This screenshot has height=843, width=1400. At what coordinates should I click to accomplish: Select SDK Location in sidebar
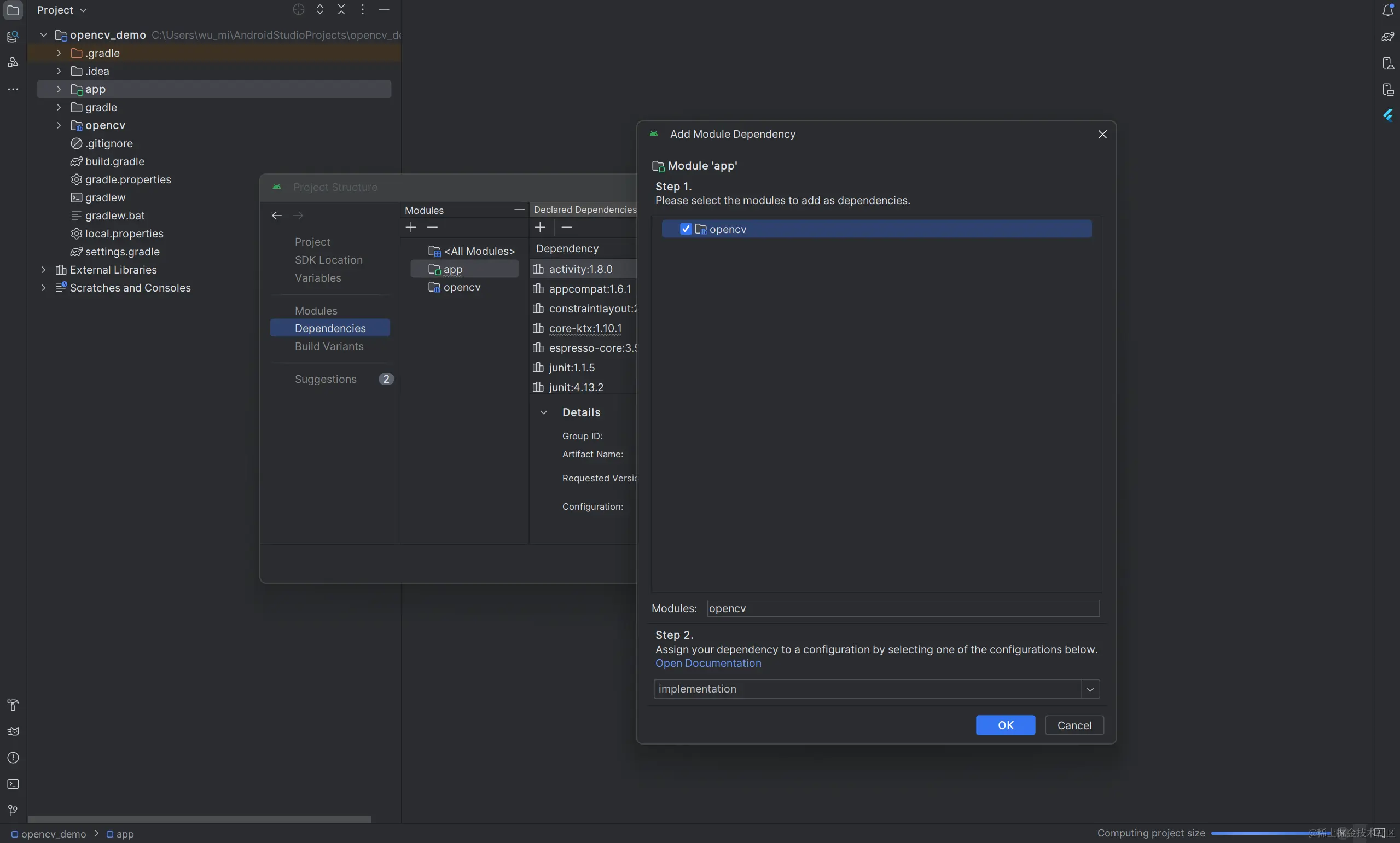[328, 260]
